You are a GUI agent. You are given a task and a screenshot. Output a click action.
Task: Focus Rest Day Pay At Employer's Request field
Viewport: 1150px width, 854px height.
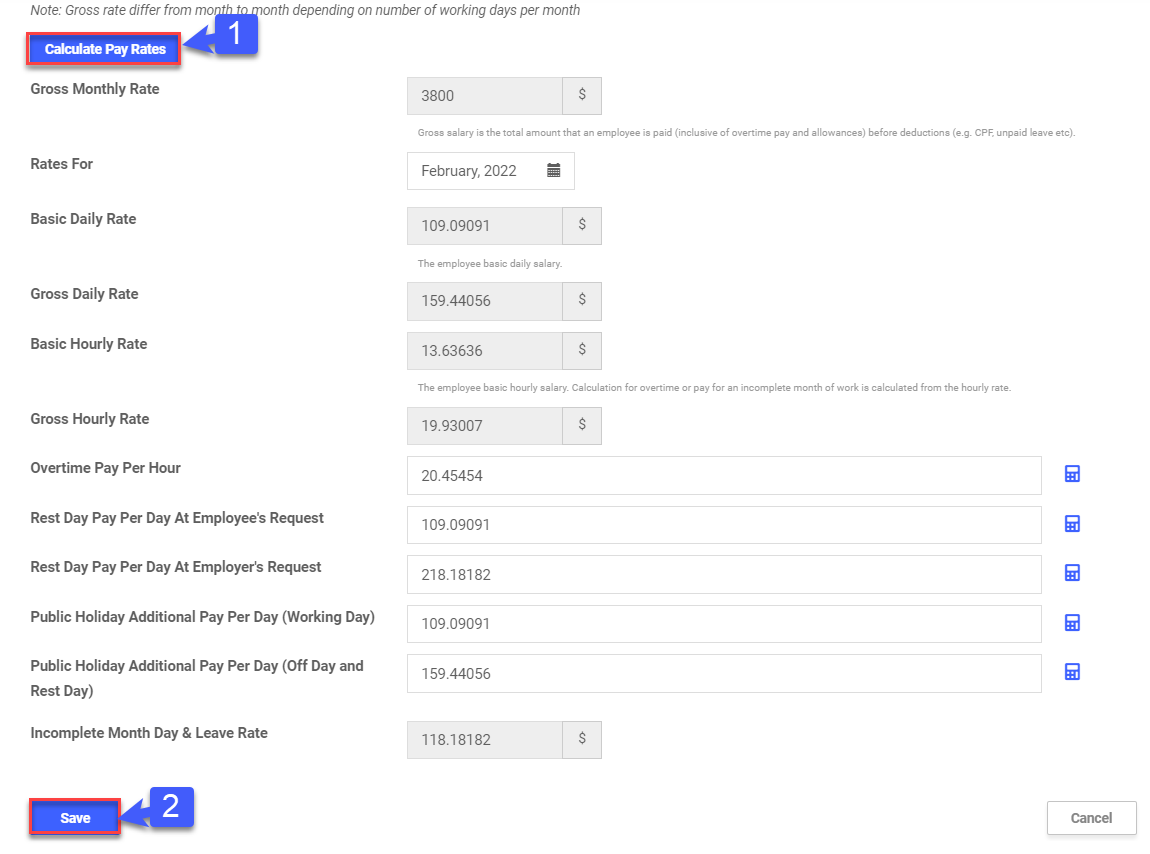pos(723,575)
